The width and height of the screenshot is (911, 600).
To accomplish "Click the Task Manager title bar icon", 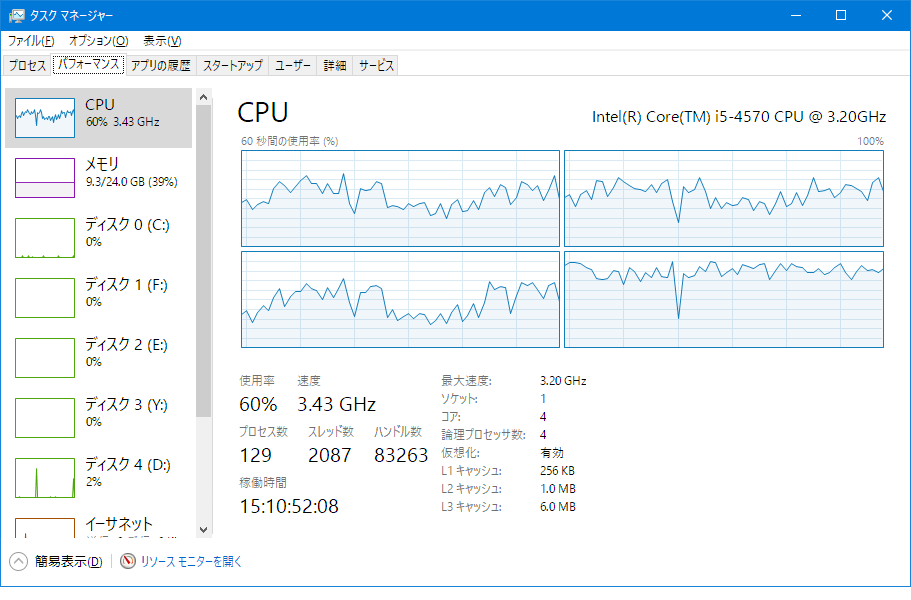I will coord(17,16).
